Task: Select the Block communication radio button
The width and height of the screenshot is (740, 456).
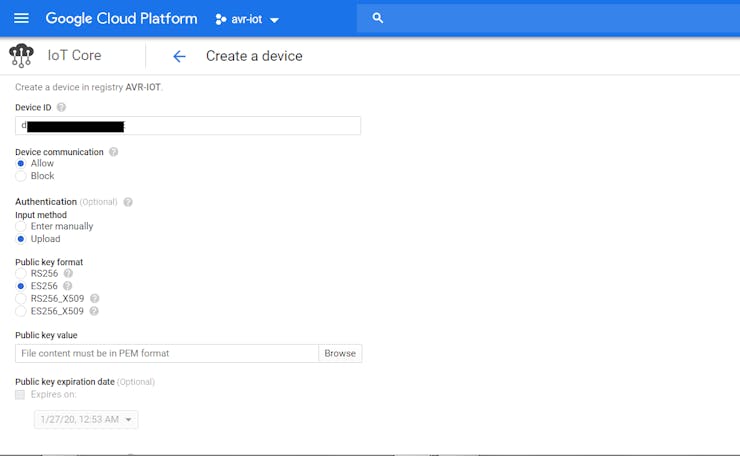Action: pos(21,176)
